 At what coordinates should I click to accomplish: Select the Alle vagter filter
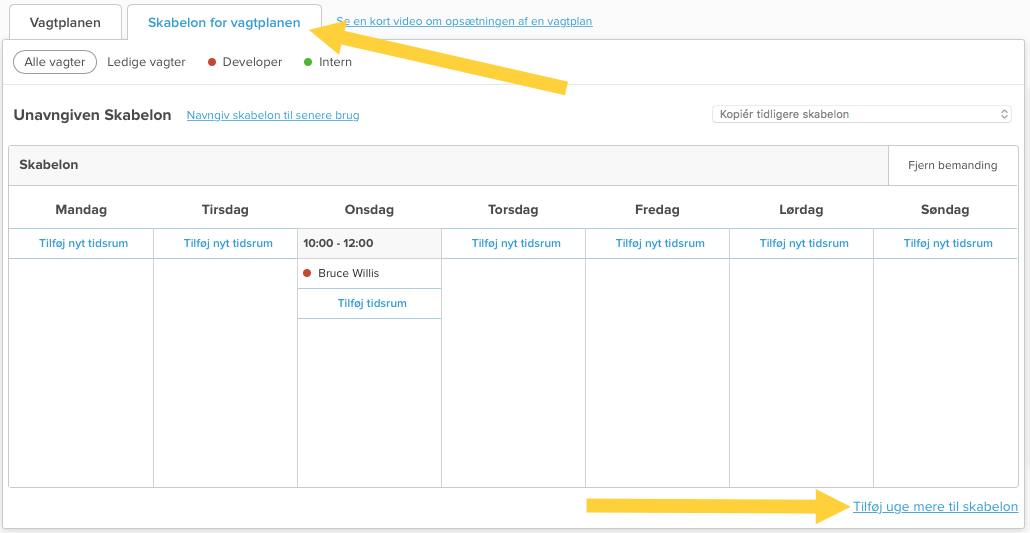tap(55, 62)
